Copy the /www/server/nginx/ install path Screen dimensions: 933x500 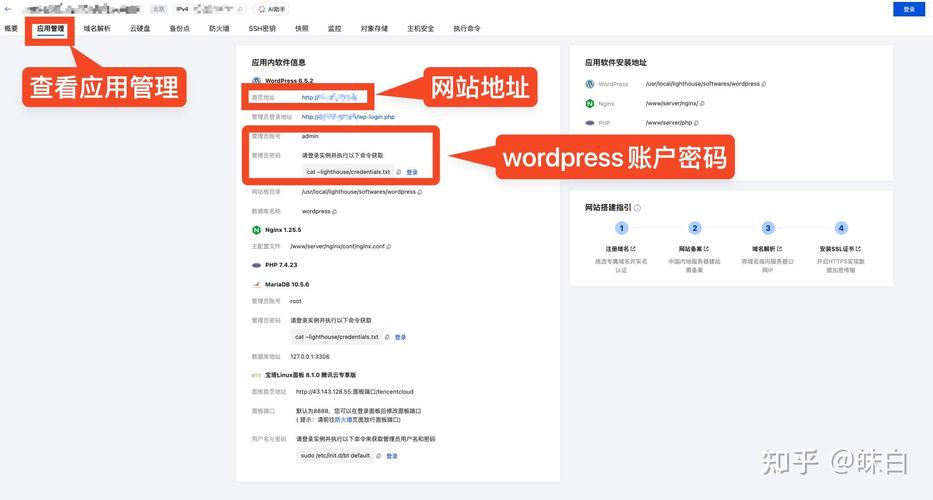[702, 103]
